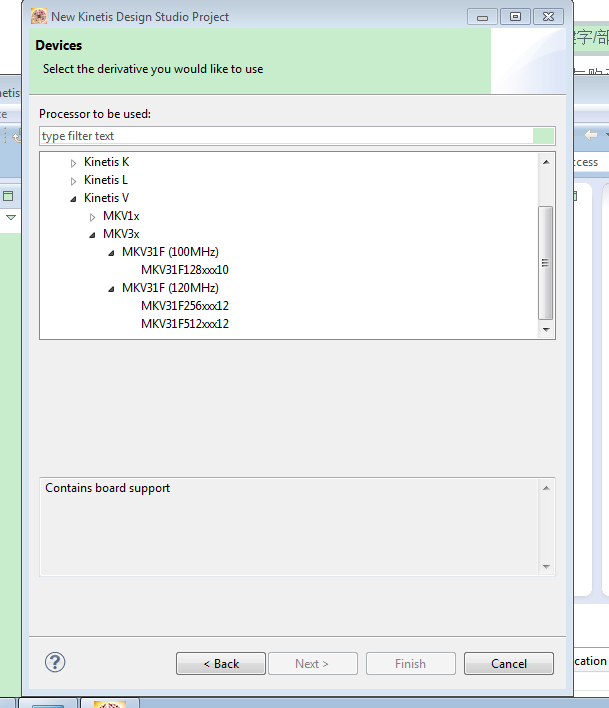Click Kinetis Design Studio taskbar icon
Image resolution: width=609 pixels, height=708 pixels.
click(110, 703)
